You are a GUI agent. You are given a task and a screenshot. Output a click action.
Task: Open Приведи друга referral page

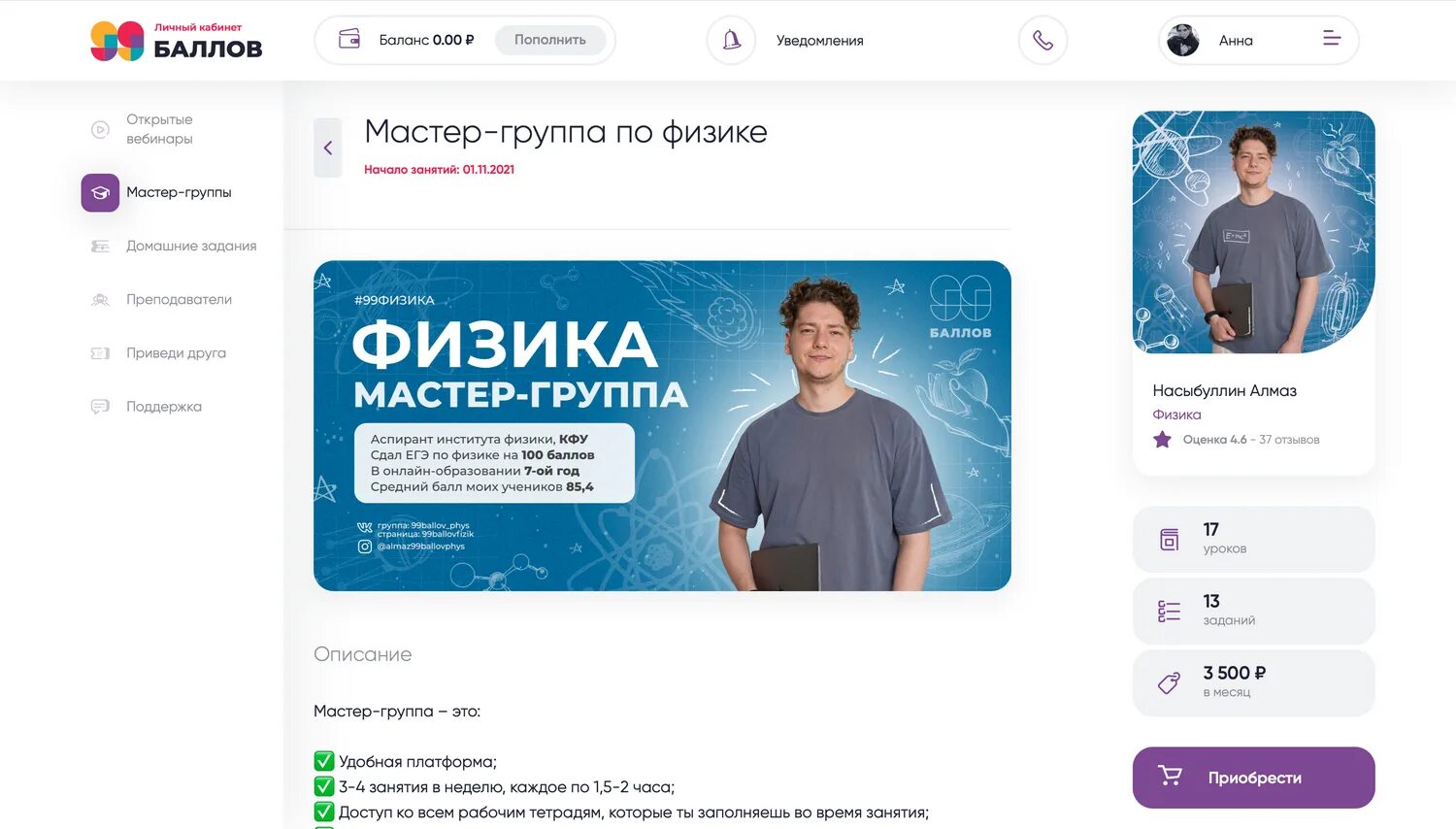click(176, 352)
